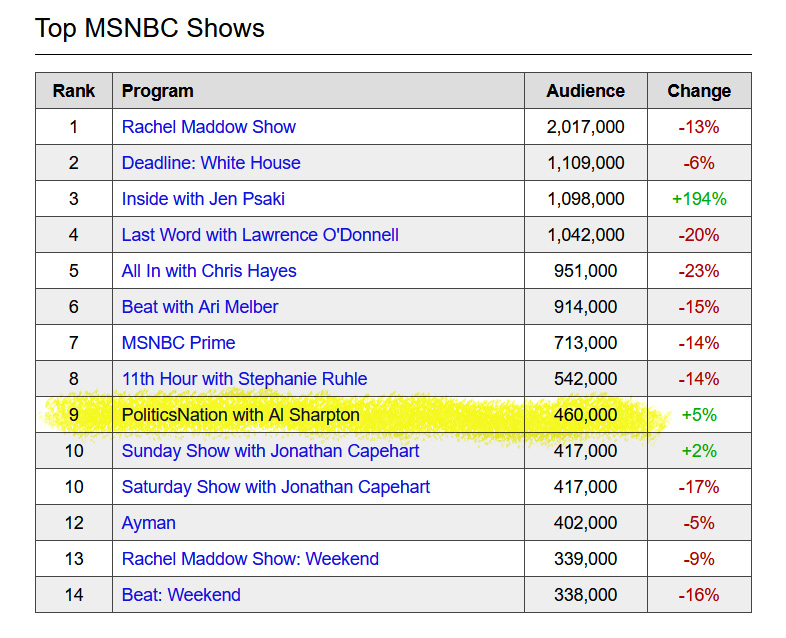Screen dimensions: 786x638
Task: Click the Deadline: White House link
Action: 211,163
